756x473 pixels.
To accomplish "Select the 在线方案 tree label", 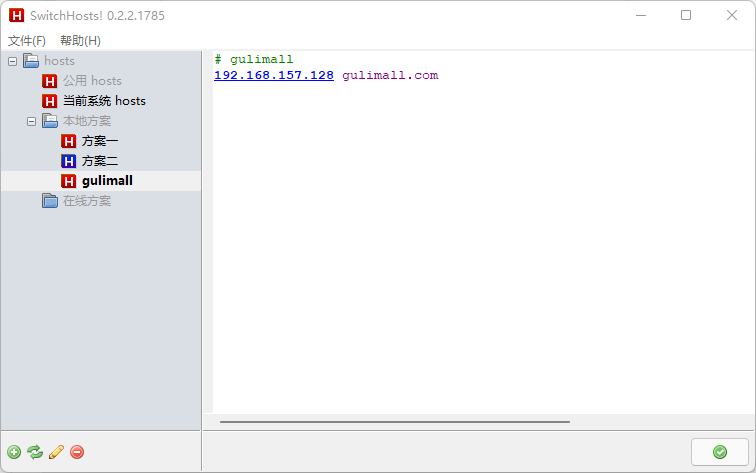I will [x=87, y=201].
